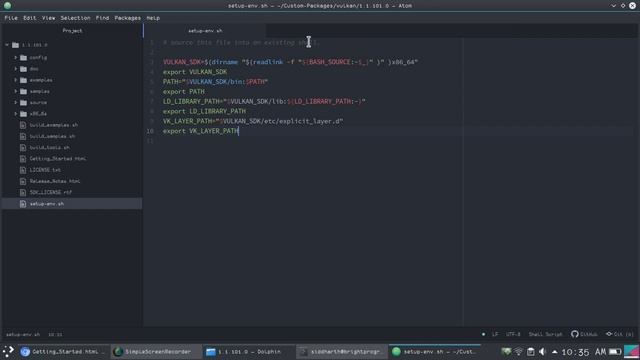Change the LF line ending setting

(495, 334)
